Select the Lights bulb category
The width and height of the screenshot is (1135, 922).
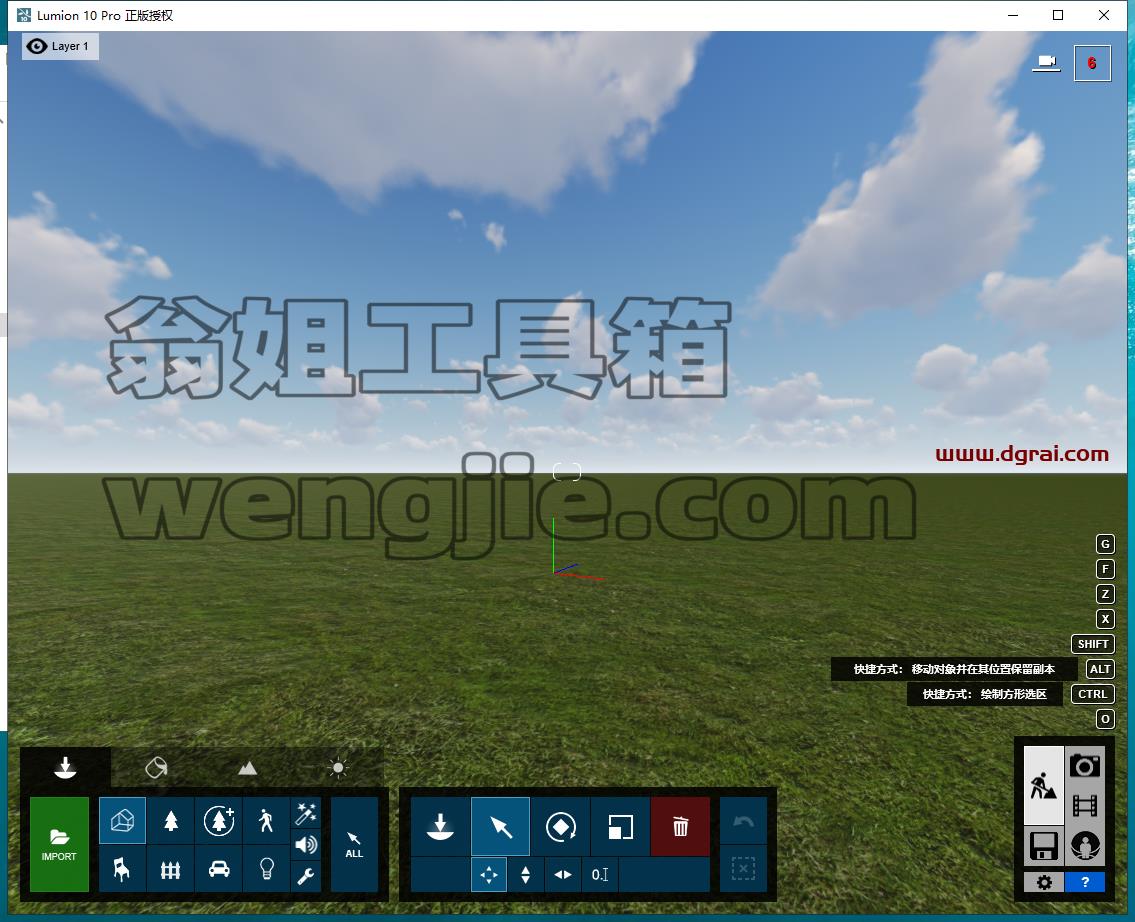(266, 868)
